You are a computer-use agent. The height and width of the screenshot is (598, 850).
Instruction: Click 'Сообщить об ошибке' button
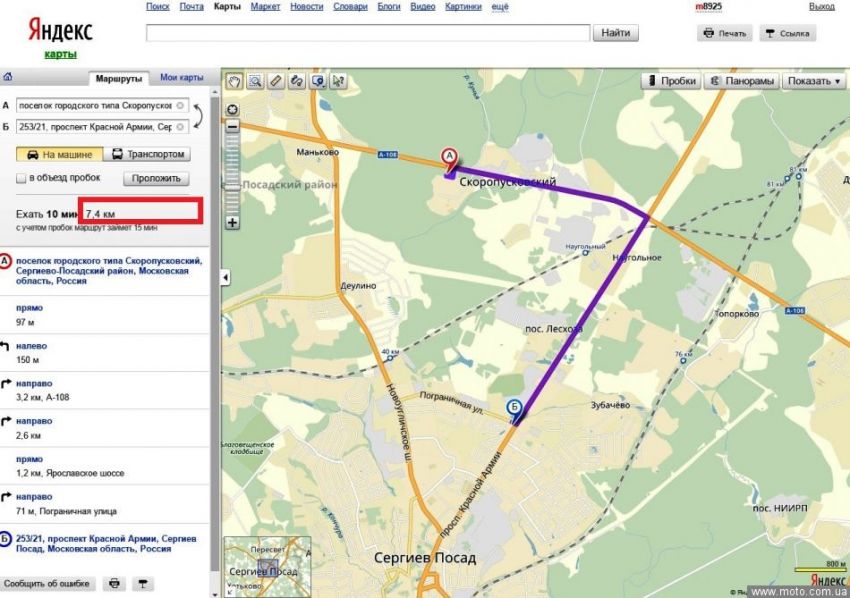click(x=47, y=584)
